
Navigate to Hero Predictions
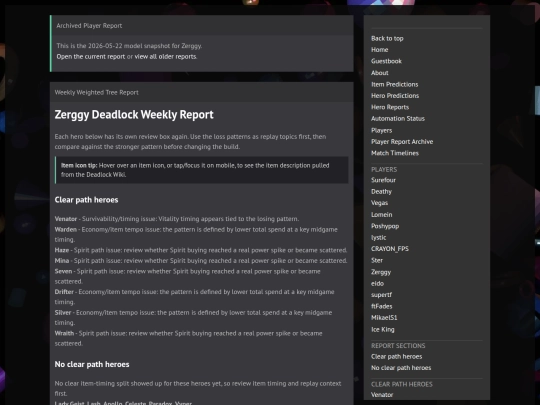(x=395, y=96)
